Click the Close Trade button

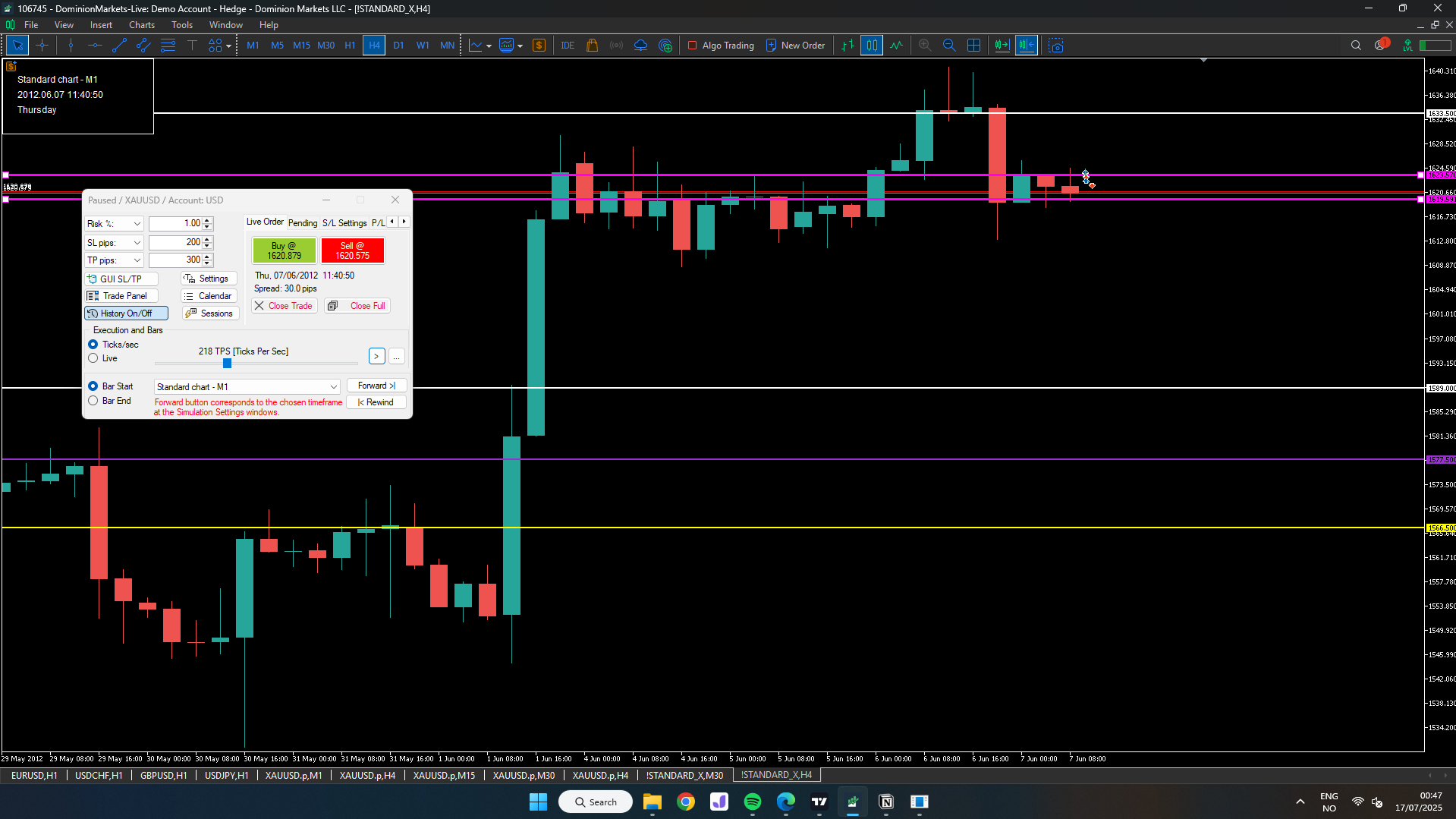point(284,306)
